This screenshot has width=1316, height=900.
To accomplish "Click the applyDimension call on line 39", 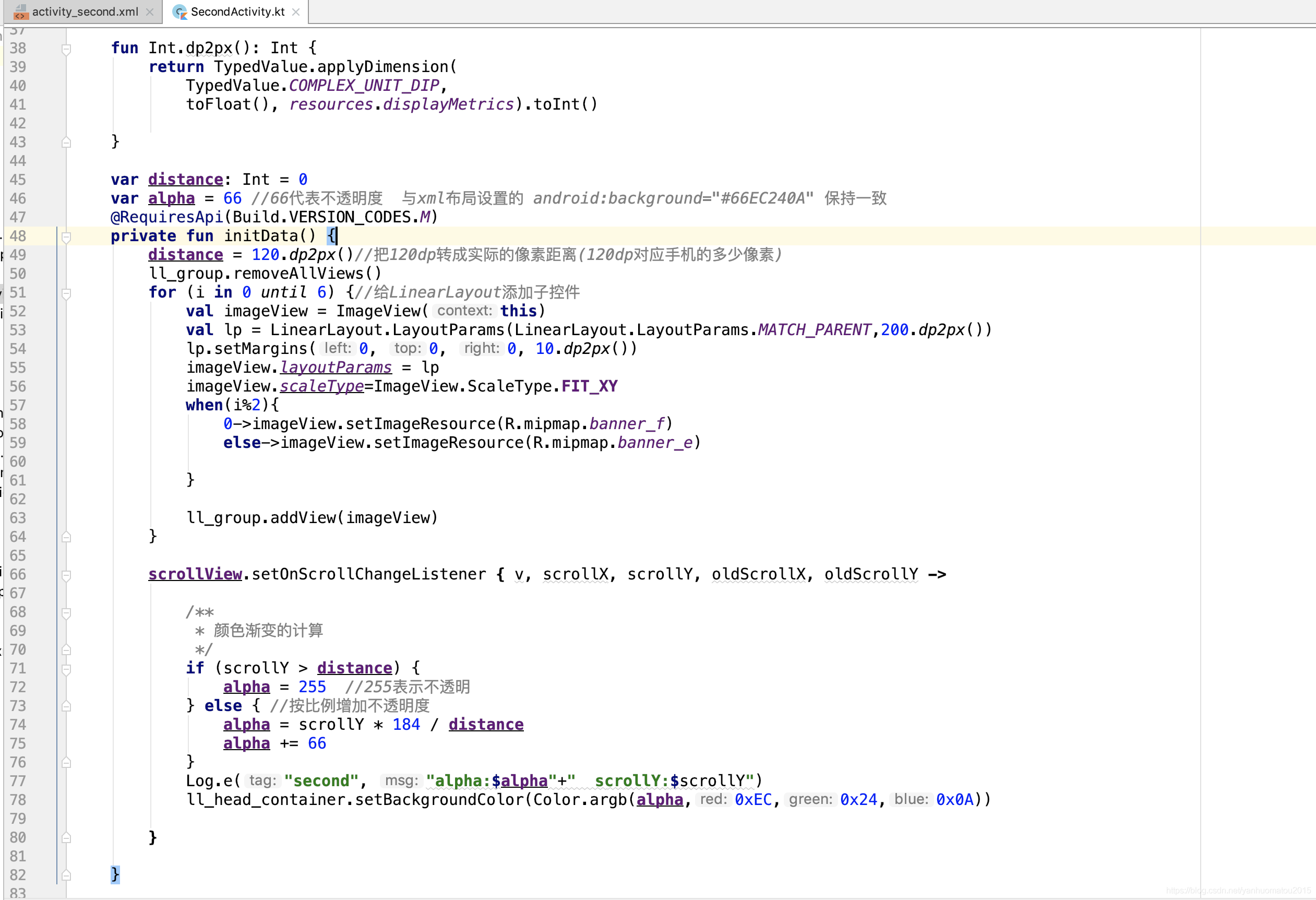I will click(382, 67).
